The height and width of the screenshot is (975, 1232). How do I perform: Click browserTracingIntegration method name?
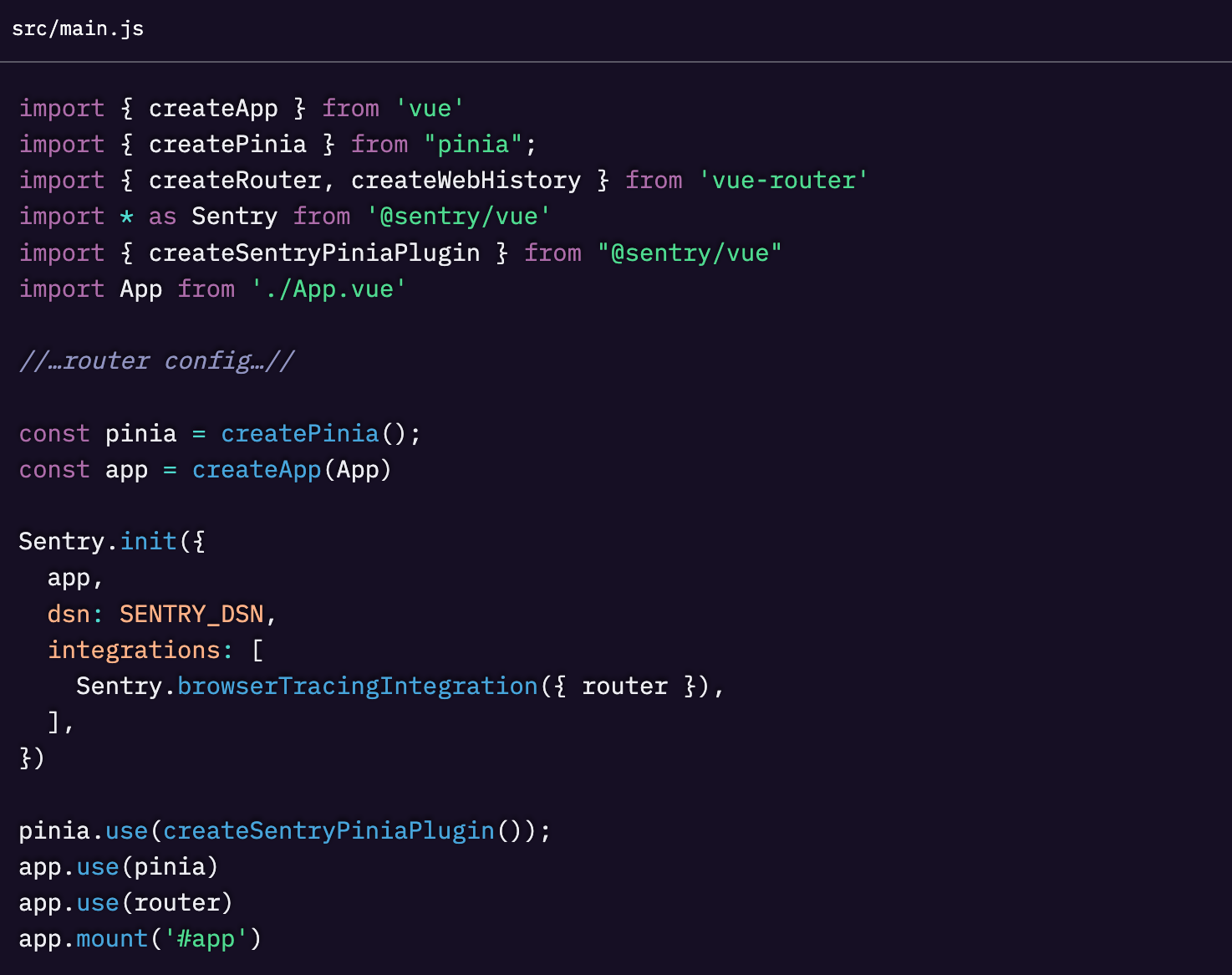click(358, 687)
